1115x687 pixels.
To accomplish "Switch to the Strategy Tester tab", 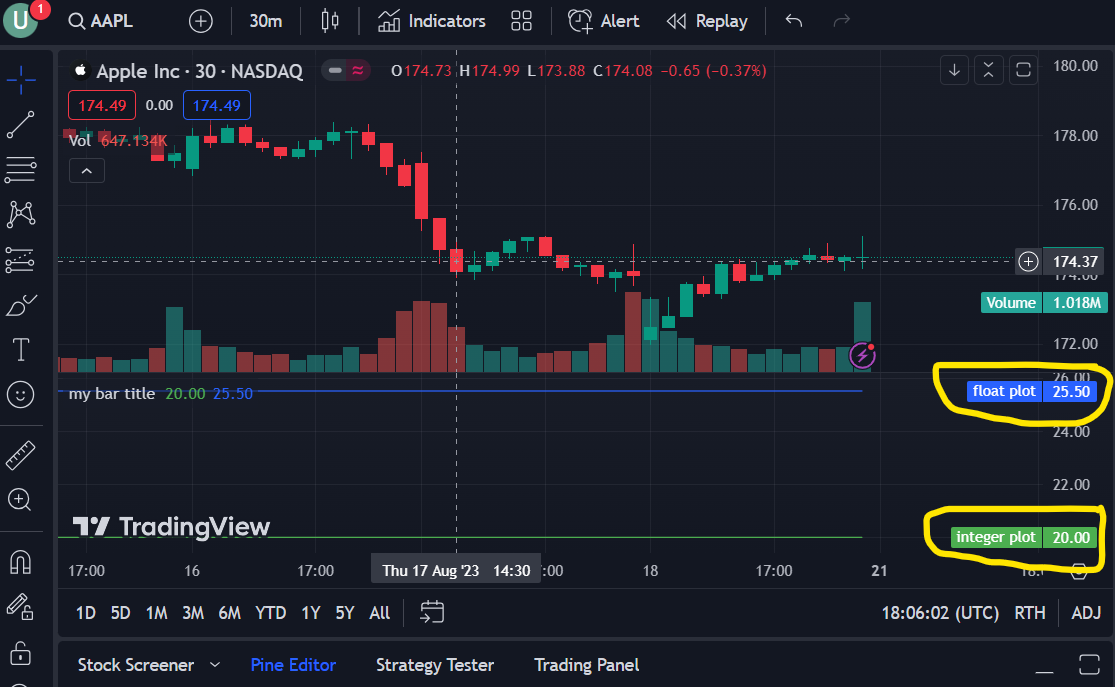I will [435, 665].
